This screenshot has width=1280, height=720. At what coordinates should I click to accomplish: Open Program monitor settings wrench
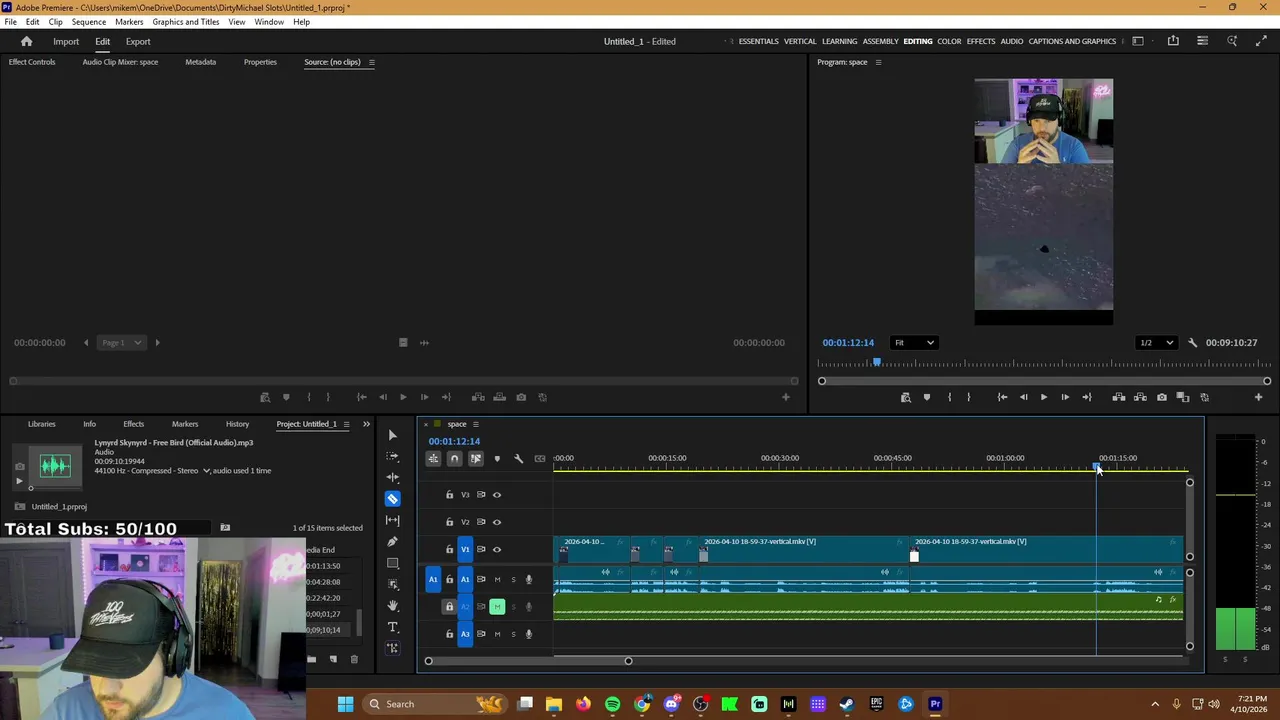[1192, 343]
